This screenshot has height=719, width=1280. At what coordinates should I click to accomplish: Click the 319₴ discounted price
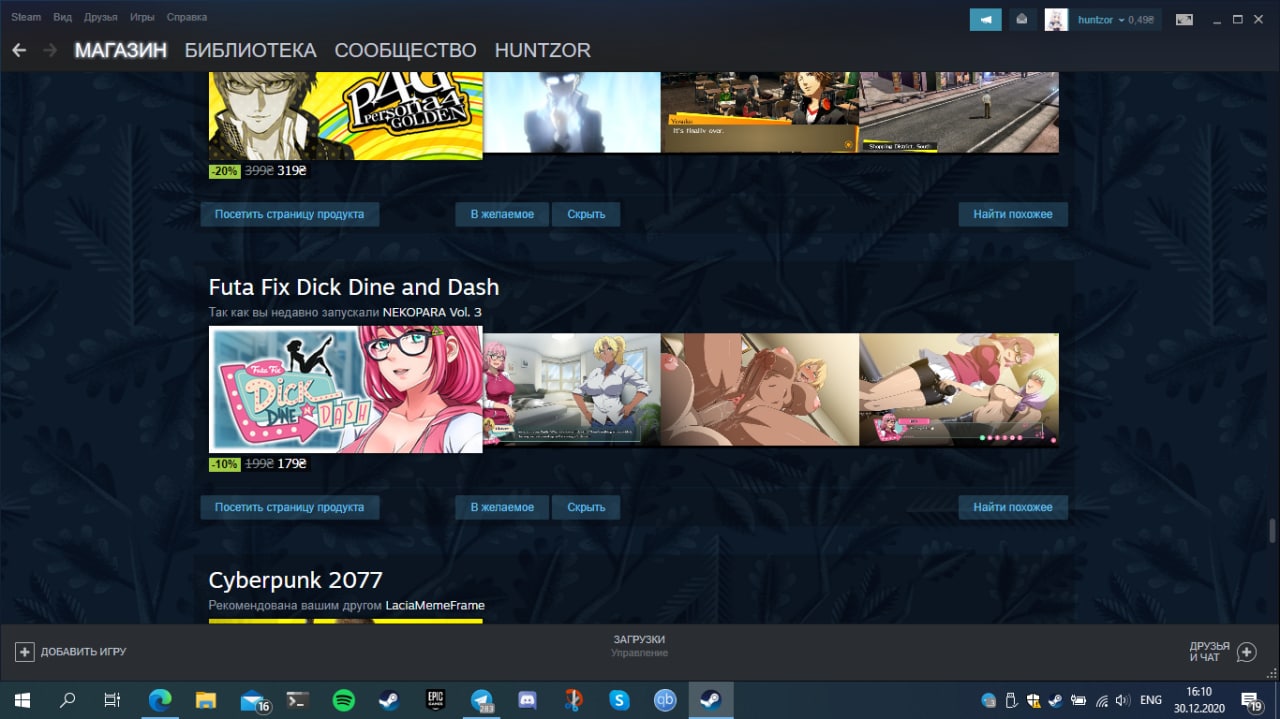292,171
